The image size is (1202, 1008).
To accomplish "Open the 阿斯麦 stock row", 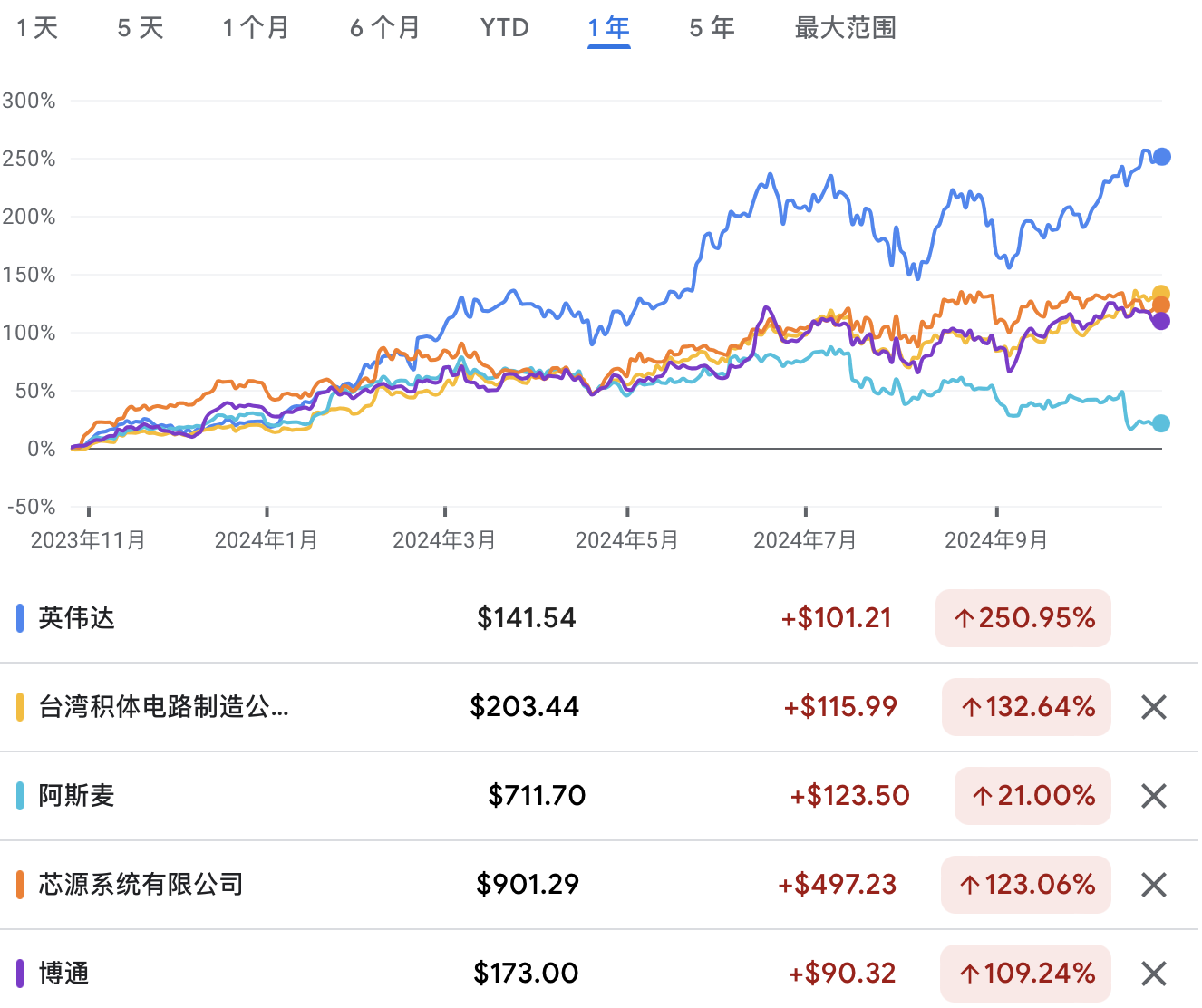I will point(599,796).
